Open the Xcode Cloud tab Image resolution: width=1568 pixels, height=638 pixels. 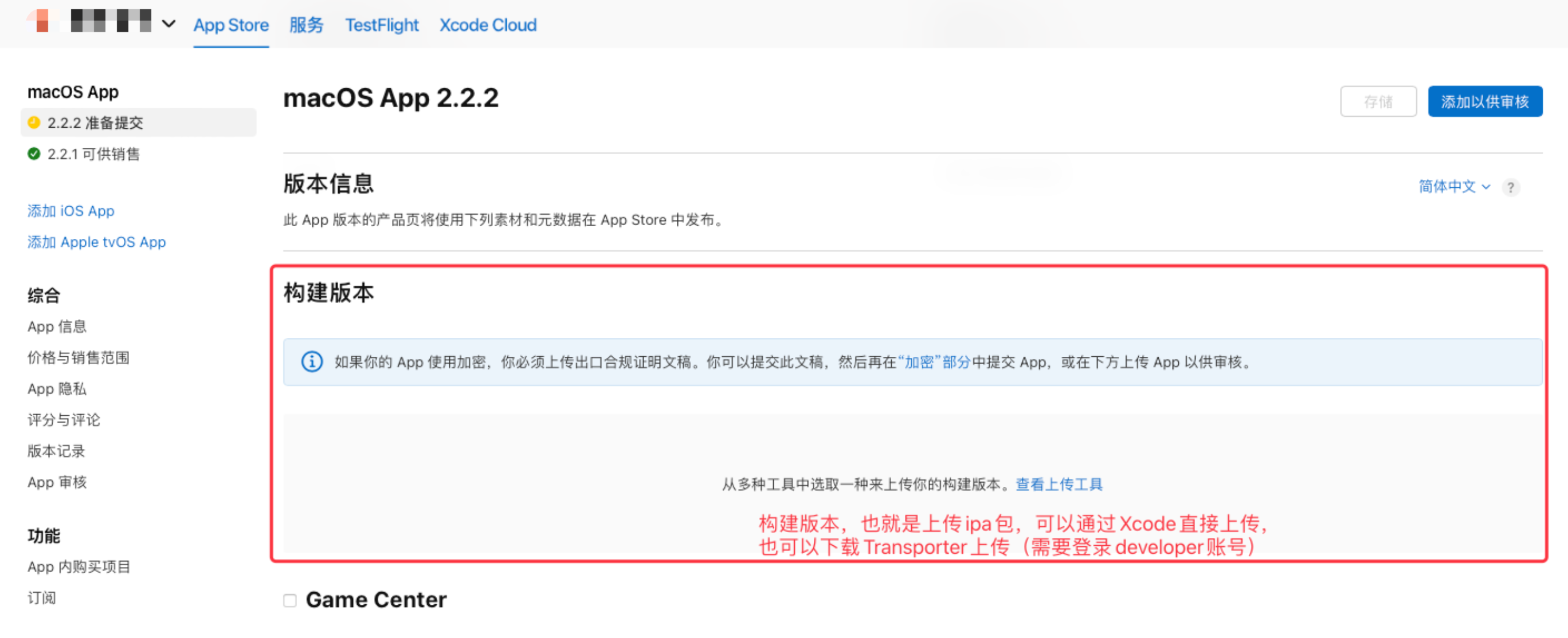(488, 25)
